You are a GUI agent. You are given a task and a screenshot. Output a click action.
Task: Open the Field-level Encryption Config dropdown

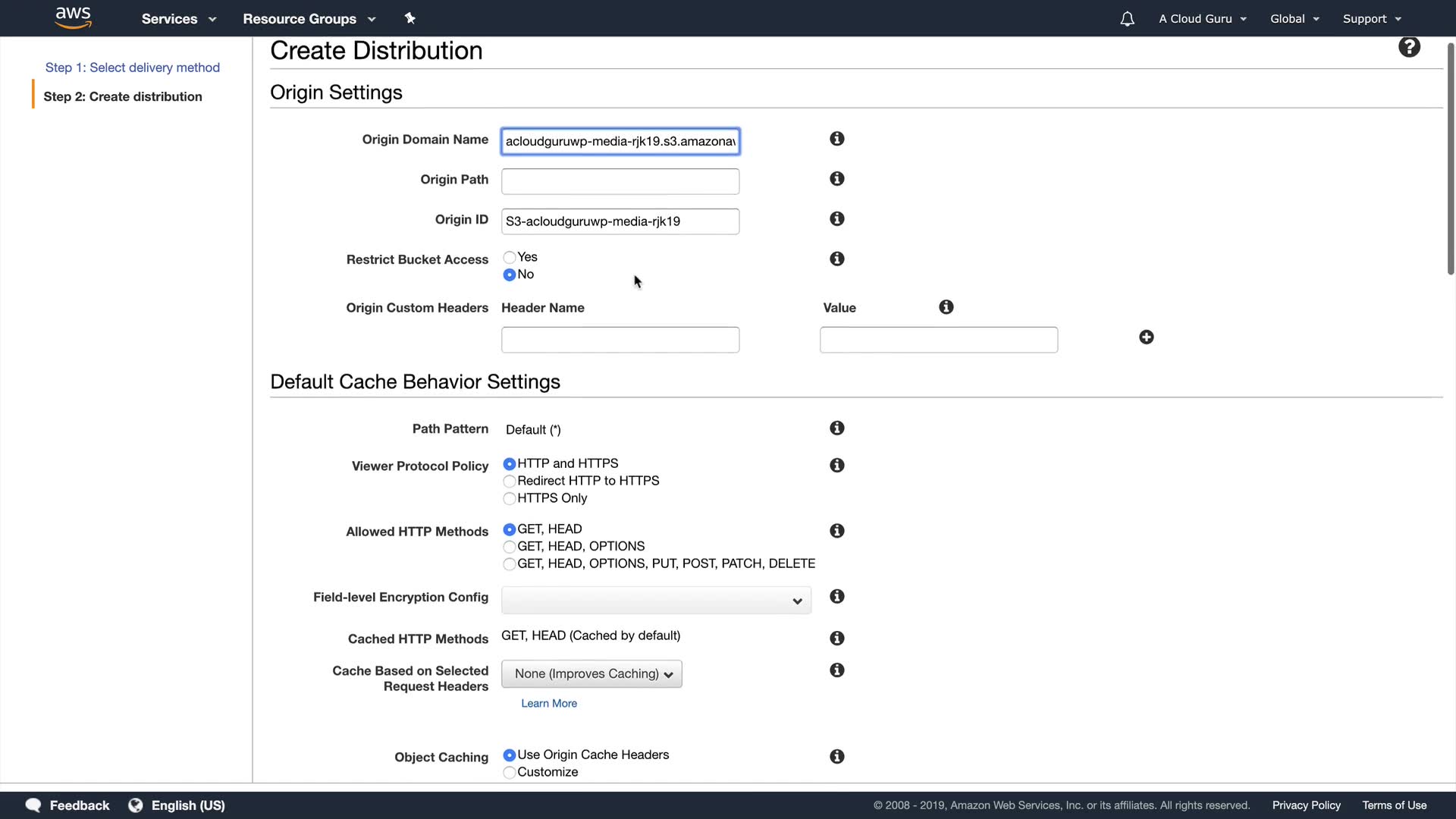point(656,601)
